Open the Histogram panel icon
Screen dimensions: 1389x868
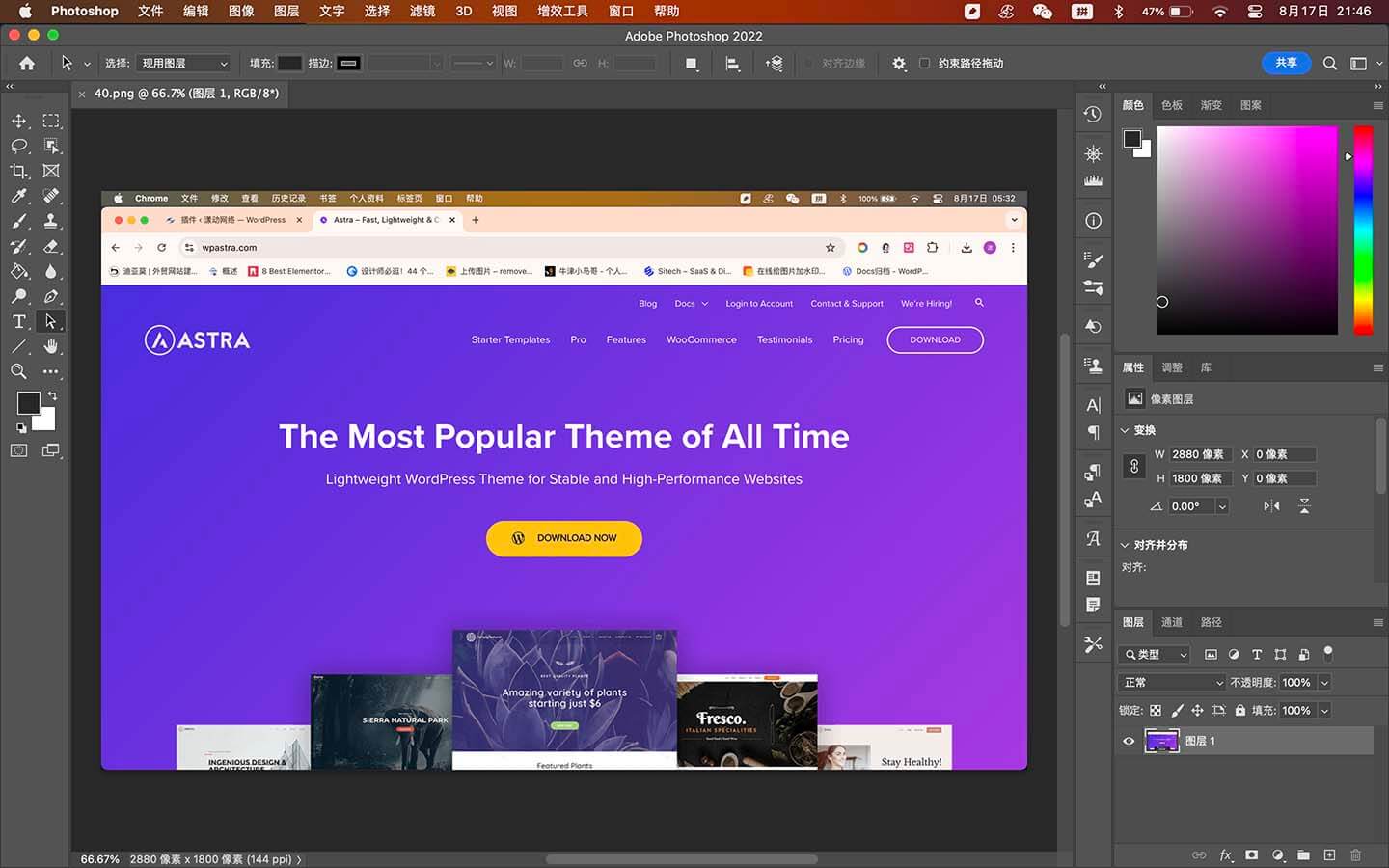(1093, 180)
